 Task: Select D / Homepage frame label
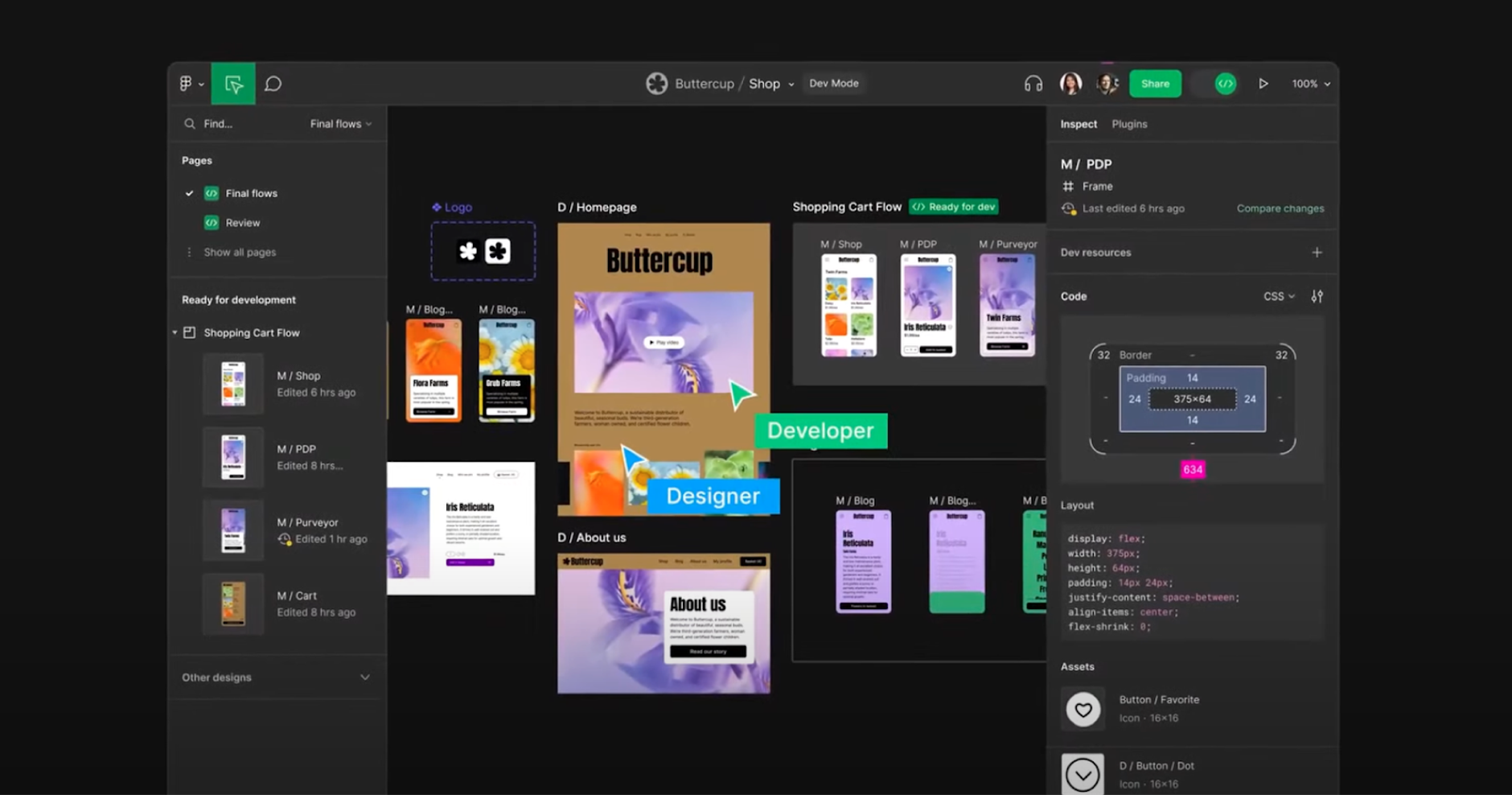pyautogui.click(x=597, y=208)
